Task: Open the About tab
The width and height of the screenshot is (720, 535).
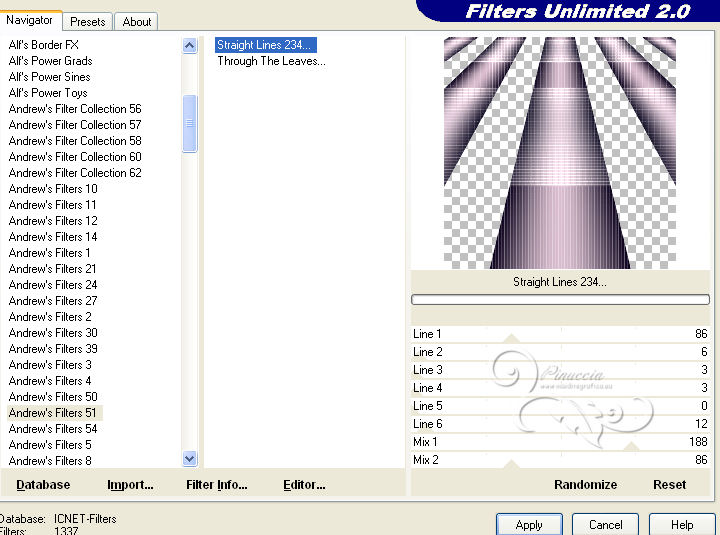Action: (x=136, y=22)
